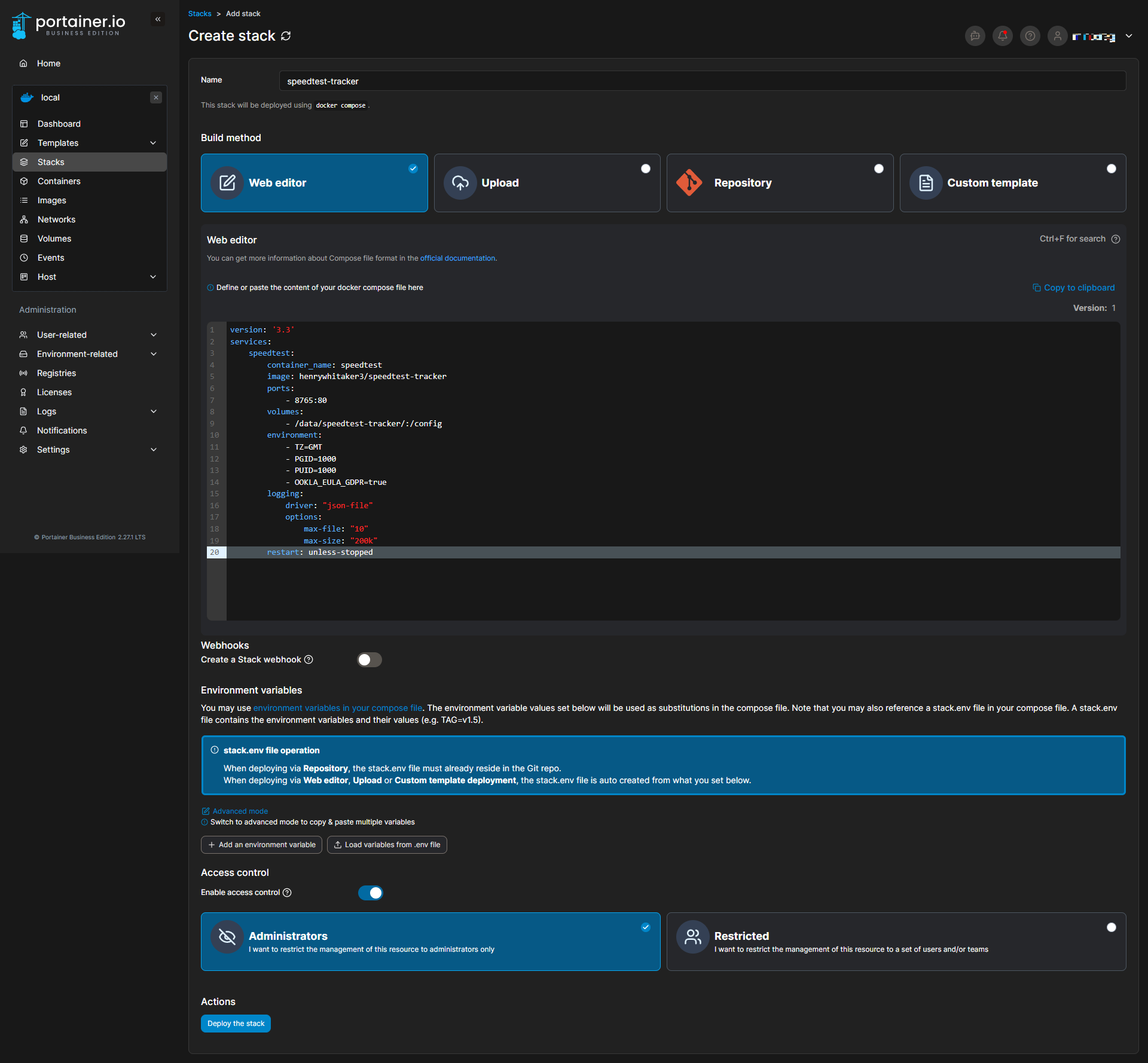Toggle the Create a Stack webhook switch

click(370, 659)
